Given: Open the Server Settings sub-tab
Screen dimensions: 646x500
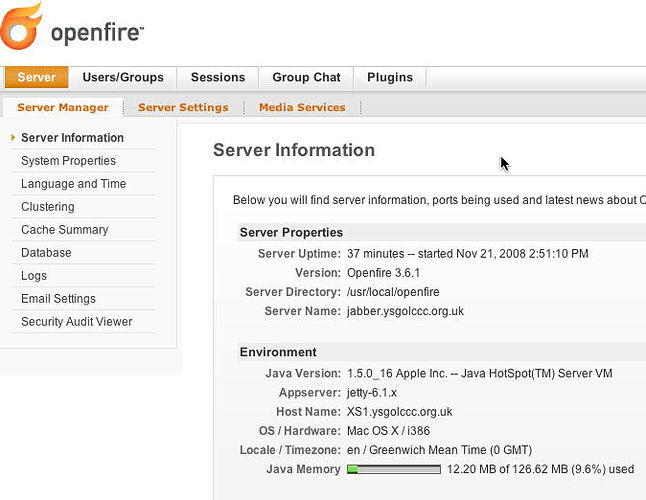Looking at the screenshot, I should [x=183, y=107].
